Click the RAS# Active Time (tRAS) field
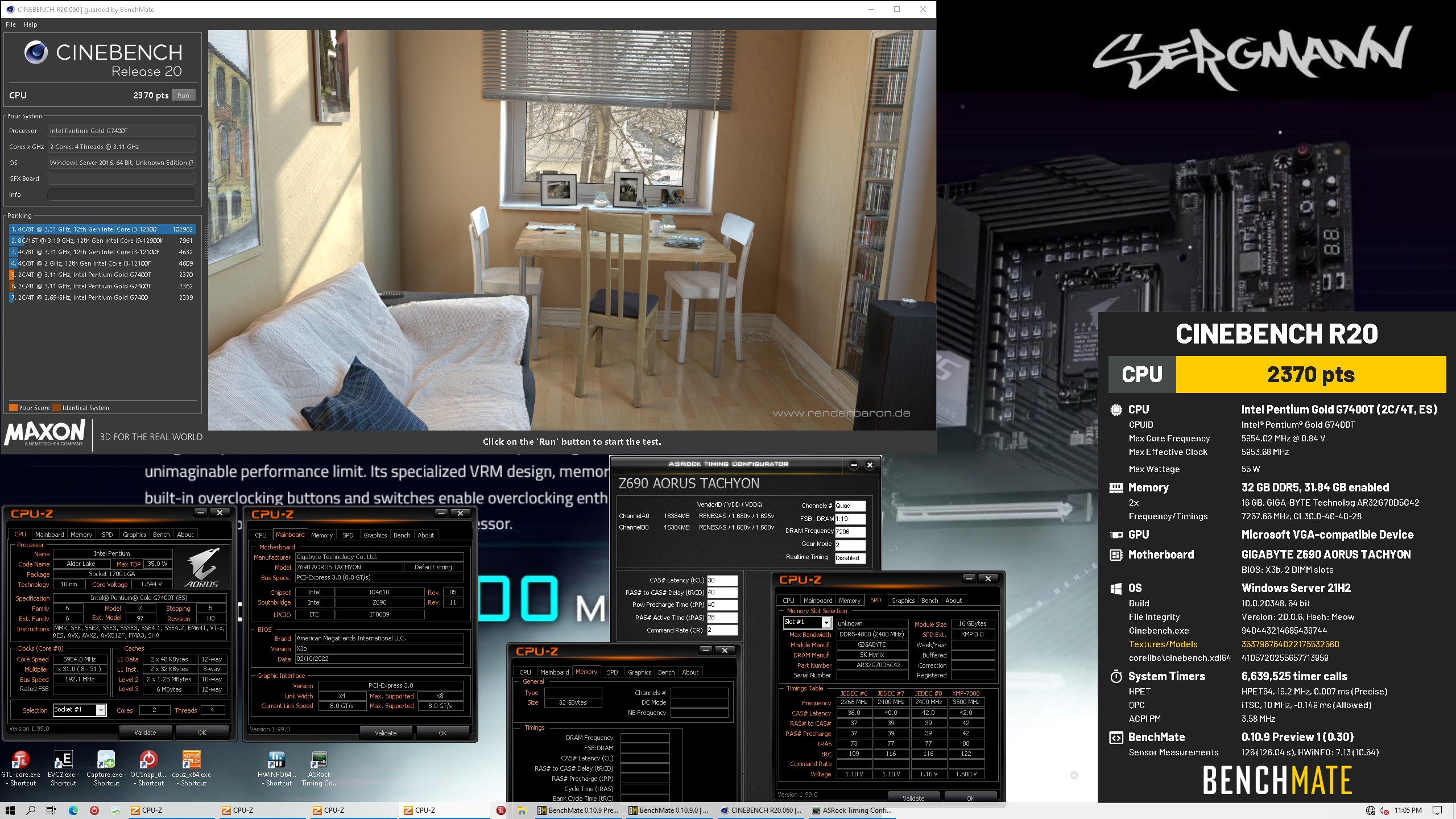 click(x=722, y=618)
